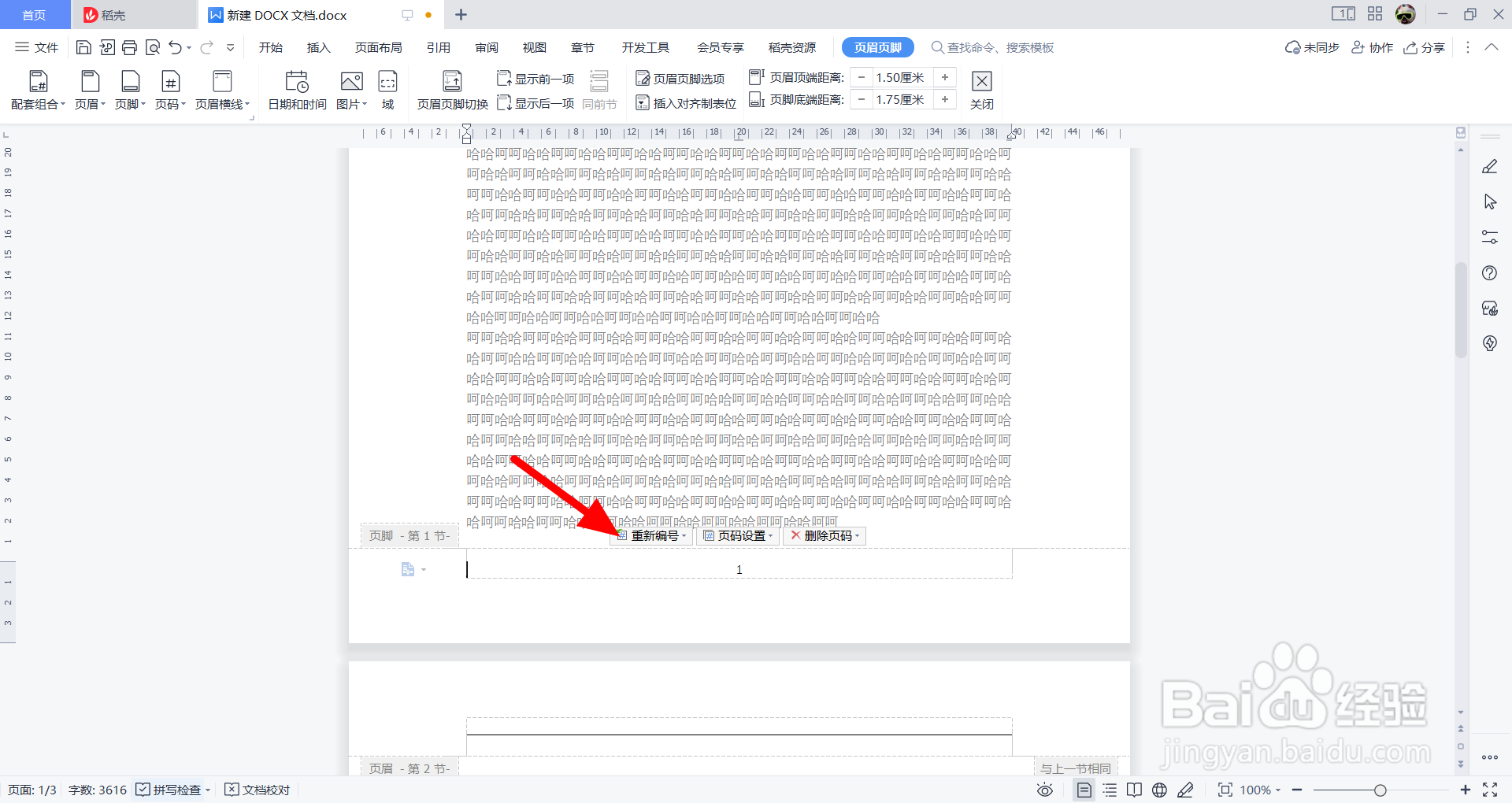The height and width of the screenshot is (803, 1512).
Task: Open the 页脚 footer gallery
Action: [x=131, y=90]
